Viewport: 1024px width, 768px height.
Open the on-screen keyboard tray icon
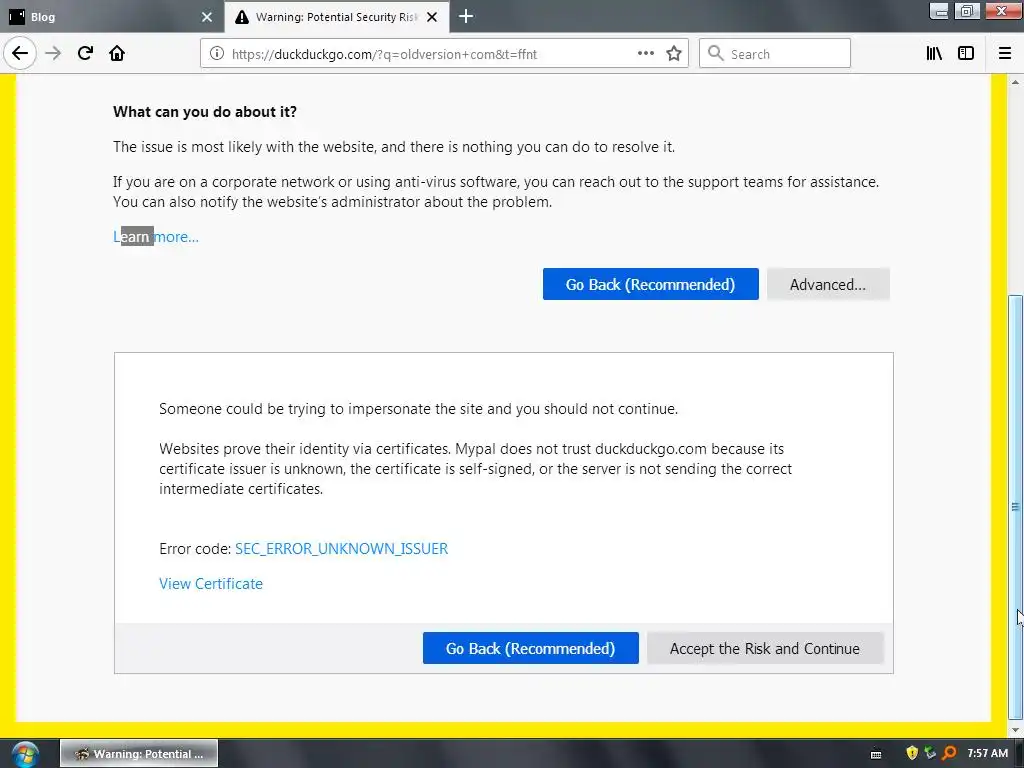876,754
